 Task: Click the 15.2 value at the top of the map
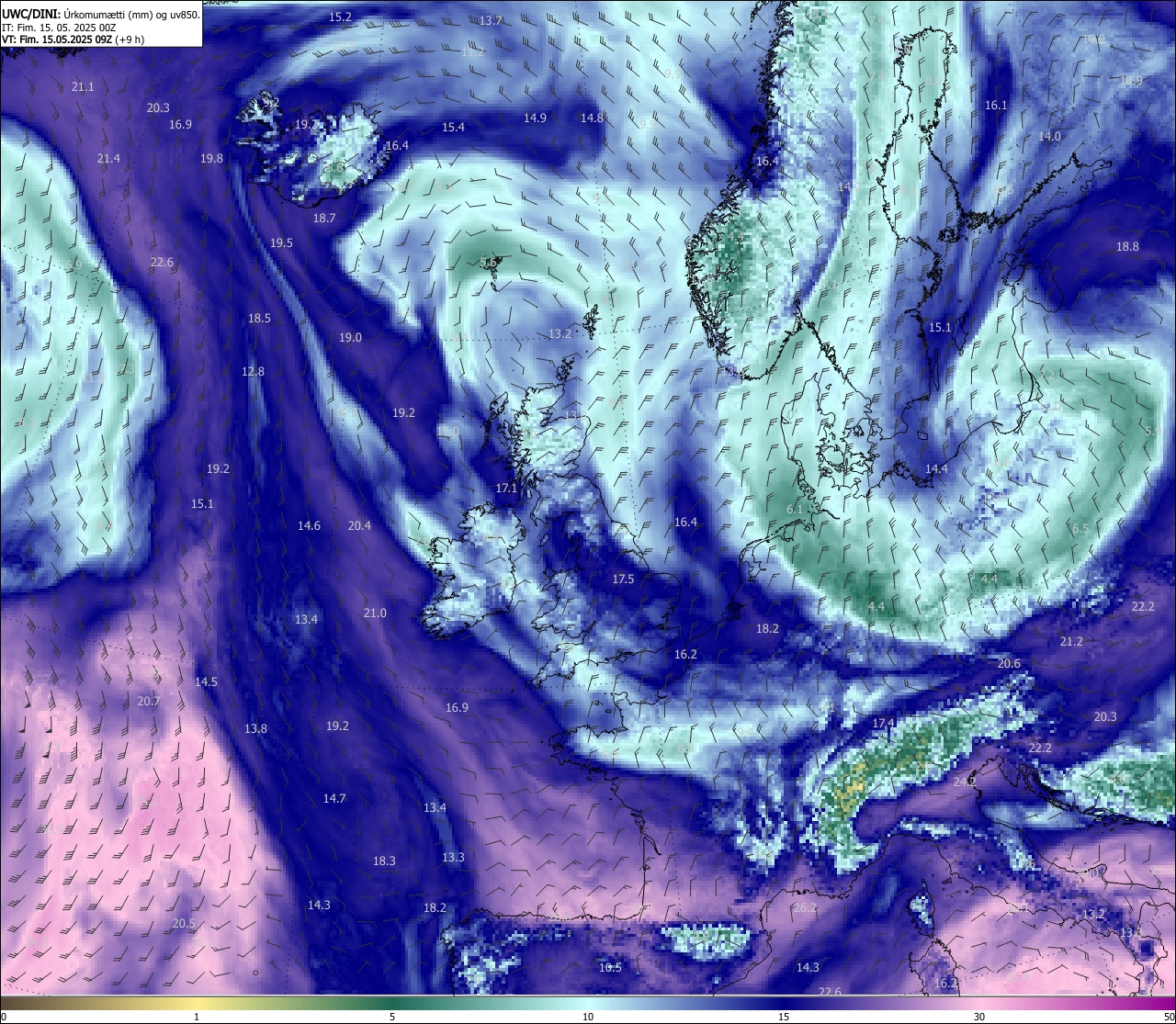340,17
